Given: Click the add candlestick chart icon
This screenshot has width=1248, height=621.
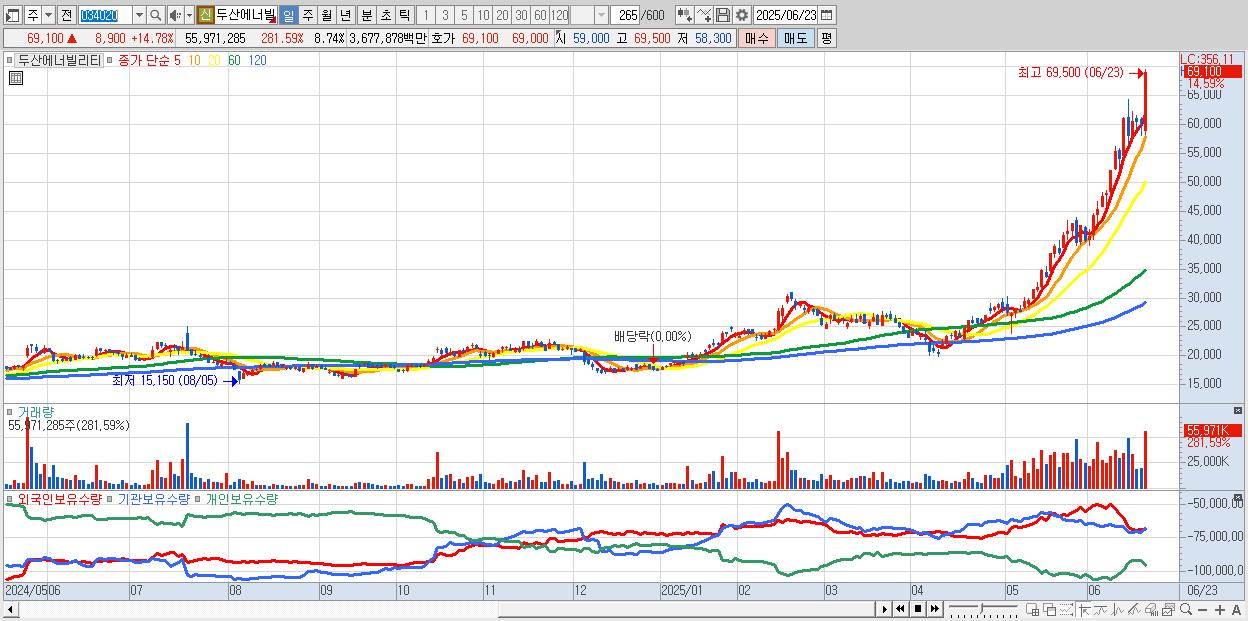Looking at the screenshot, I should click(685, 15).
